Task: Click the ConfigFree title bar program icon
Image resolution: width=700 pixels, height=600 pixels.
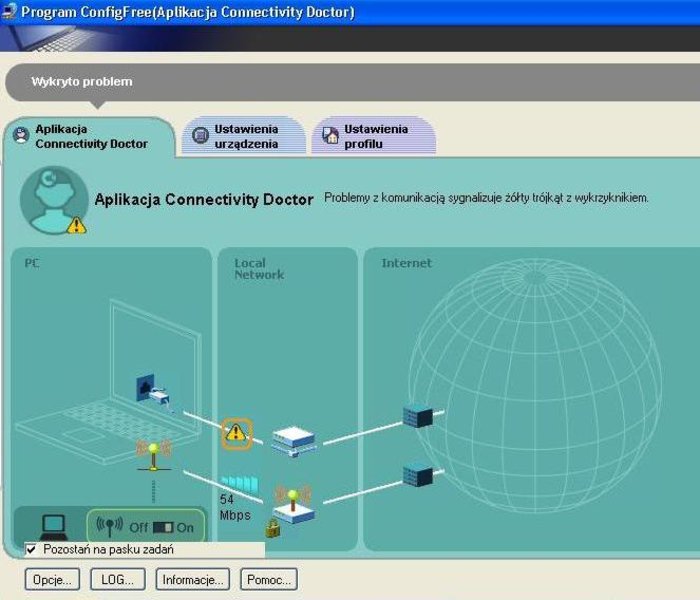Action: click(x=9, y=11)
